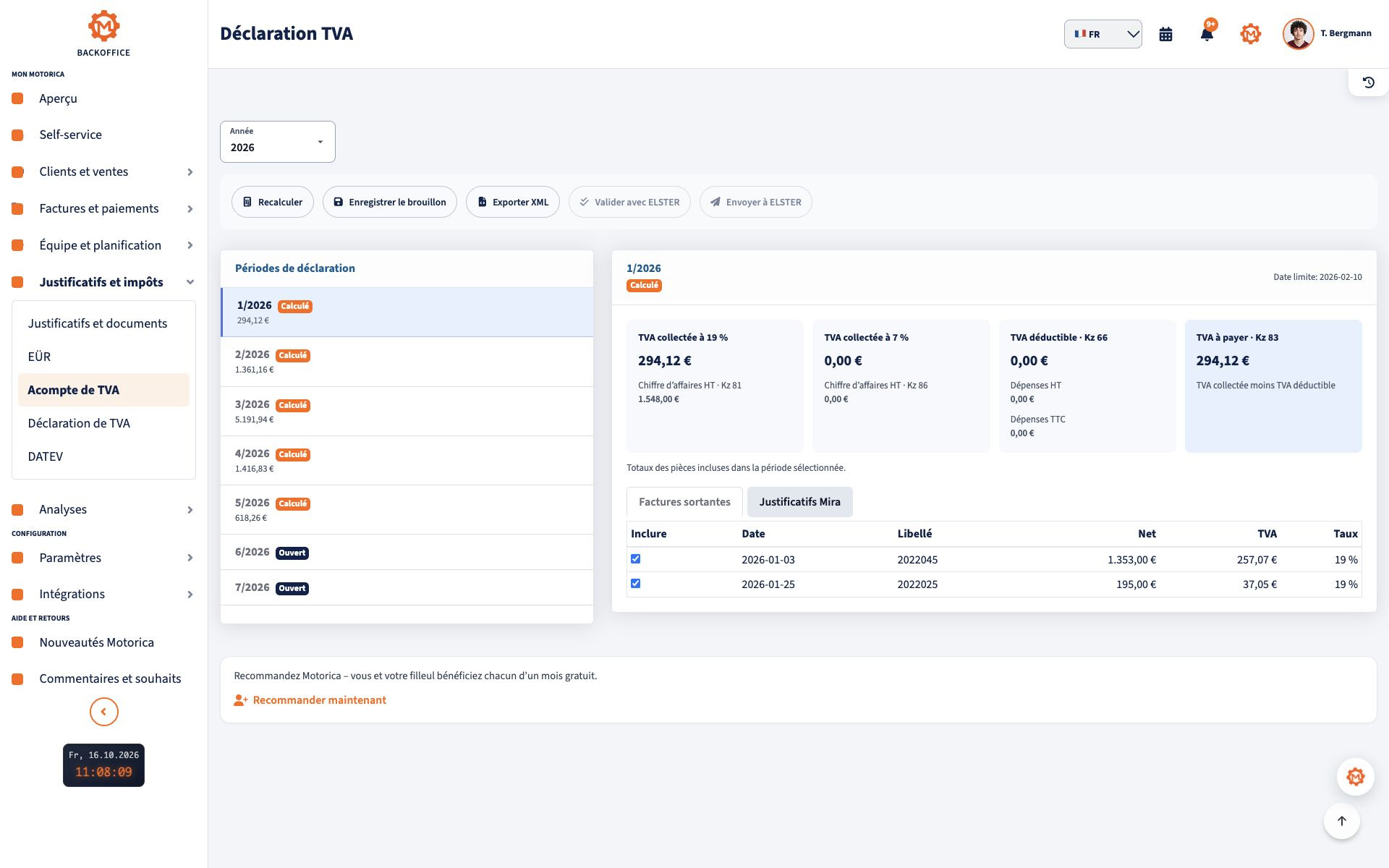Open the history clock icon panel
This screenshot has height=868, width=1389.
click(x=1368, y=82)
